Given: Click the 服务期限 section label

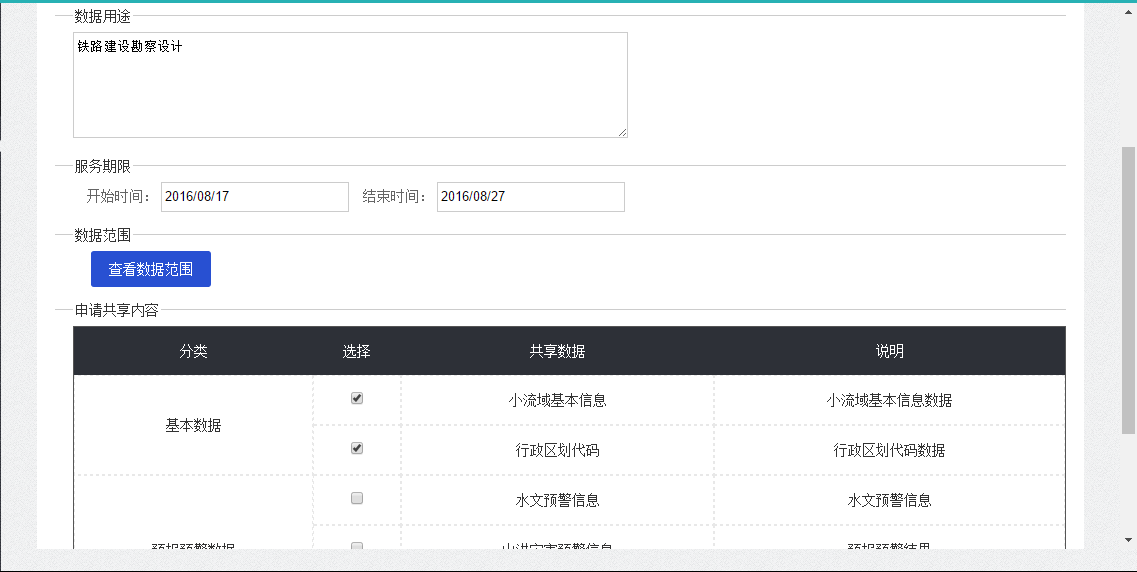Looking at the screenshot, I should pos(102,166).
